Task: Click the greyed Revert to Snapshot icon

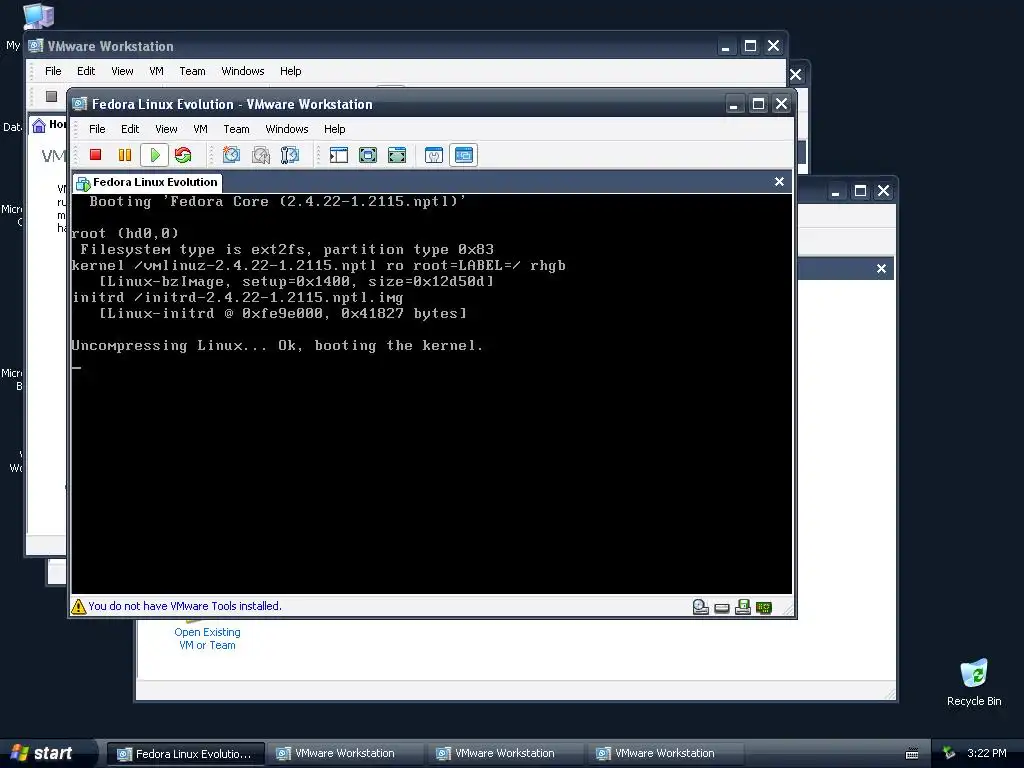Action: click(x=261, y=155)
